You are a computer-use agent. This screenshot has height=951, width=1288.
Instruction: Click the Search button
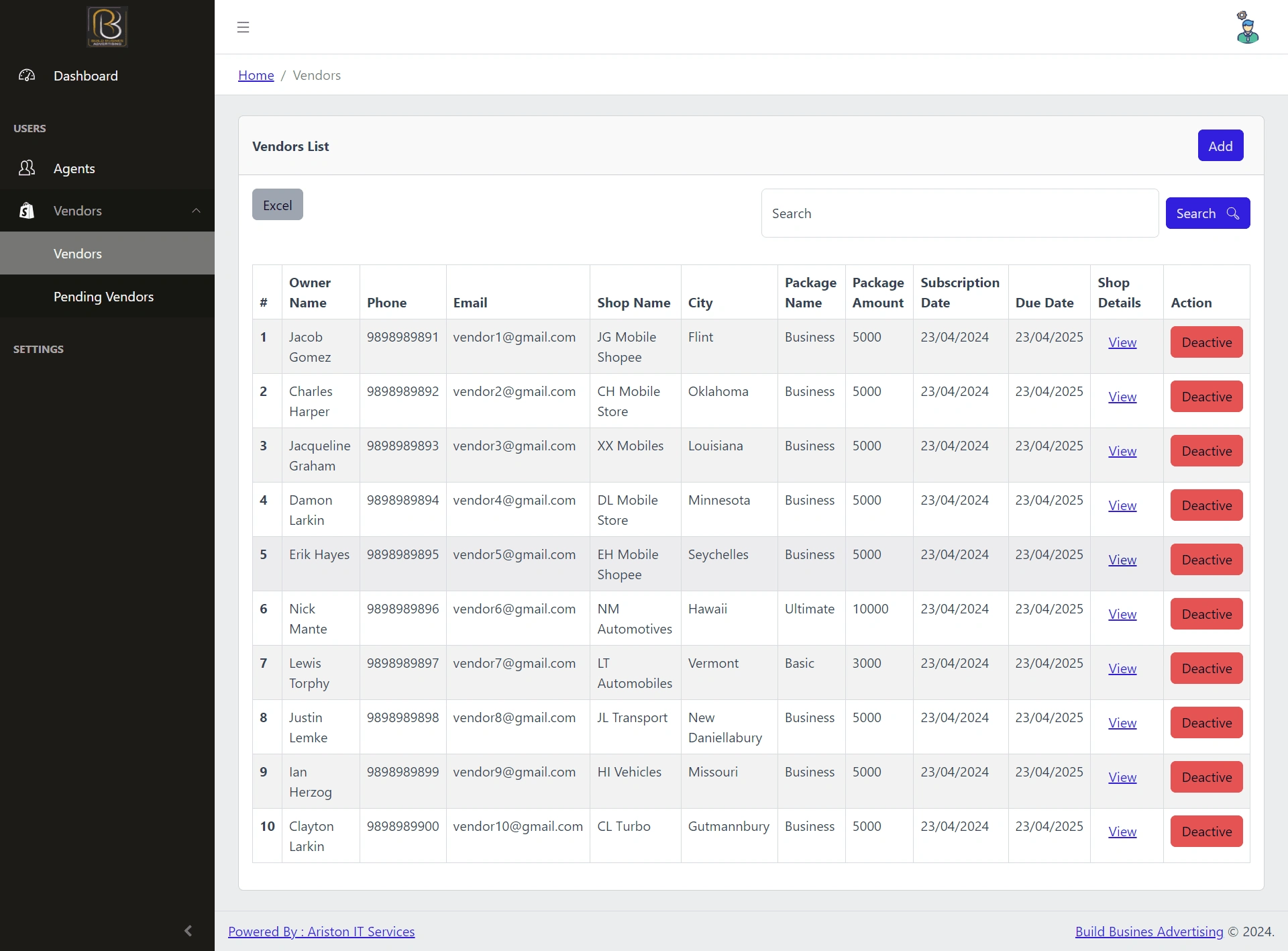(x=1207, y=213)
